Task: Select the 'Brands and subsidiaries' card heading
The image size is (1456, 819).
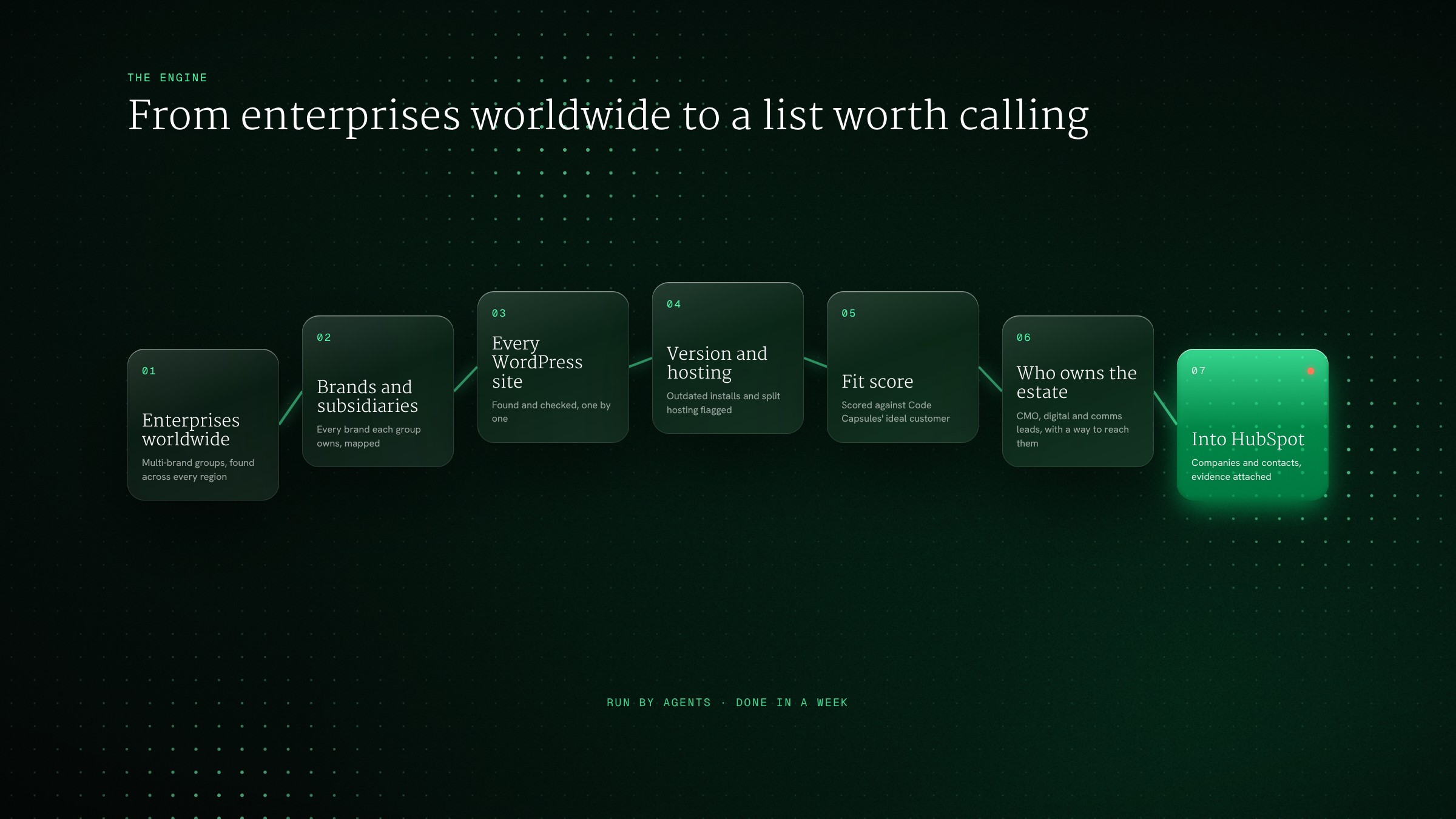Action: click(x=367, y=396)
